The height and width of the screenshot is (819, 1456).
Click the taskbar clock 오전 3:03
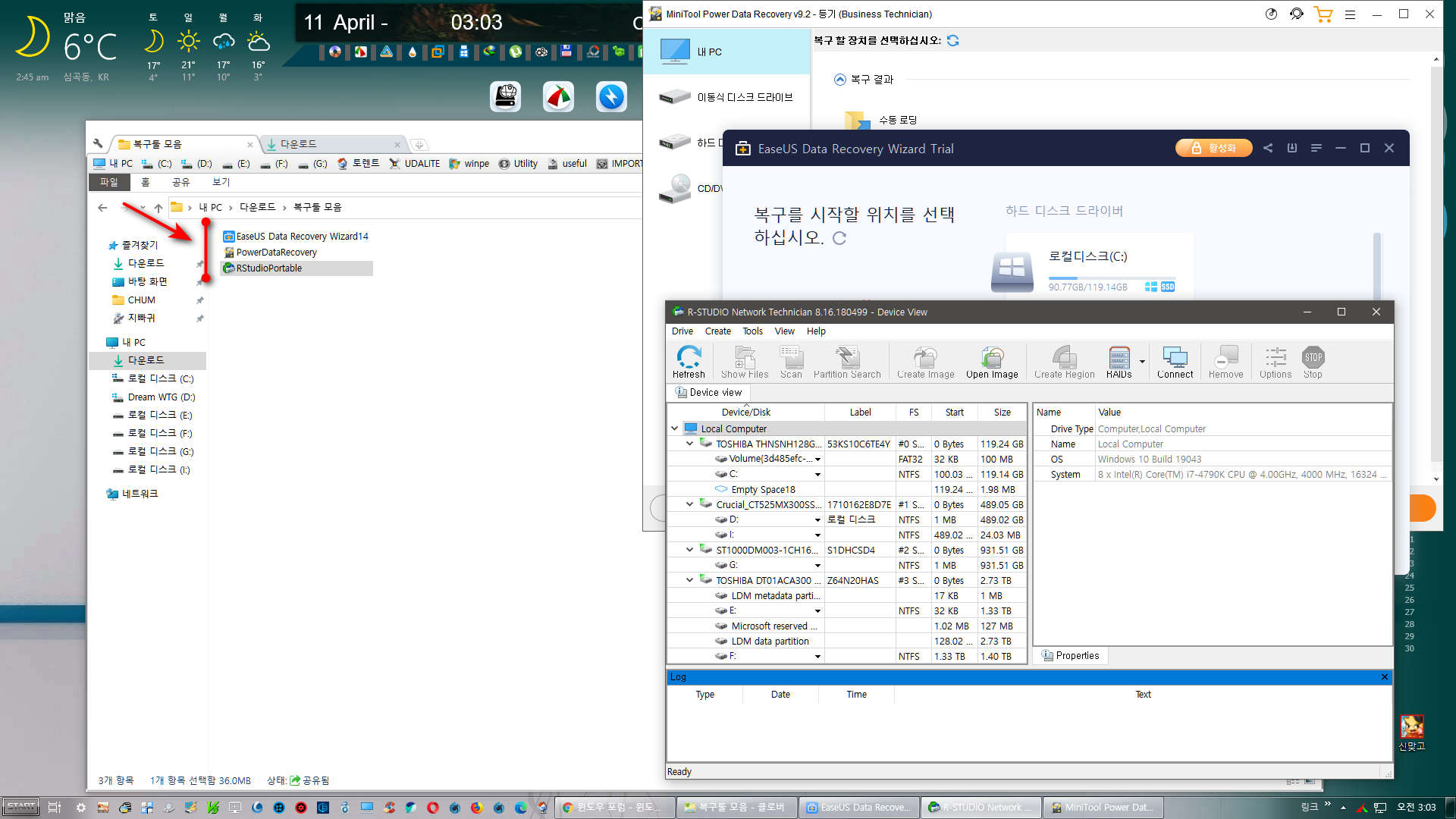click(x=1416, y=808)
